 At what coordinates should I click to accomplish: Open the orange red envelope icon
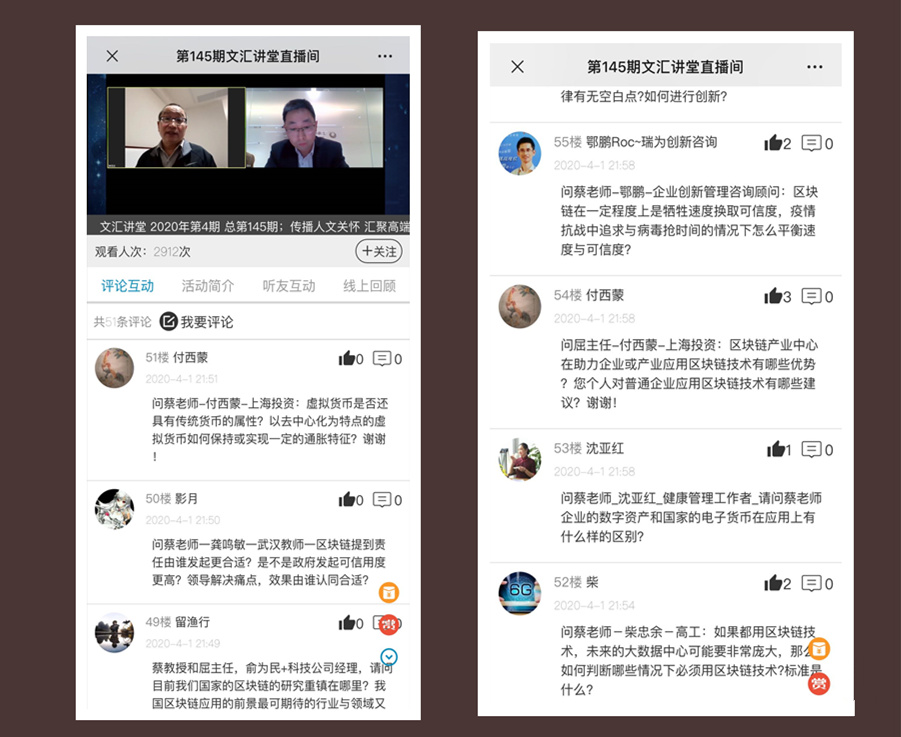click(388, 592)
